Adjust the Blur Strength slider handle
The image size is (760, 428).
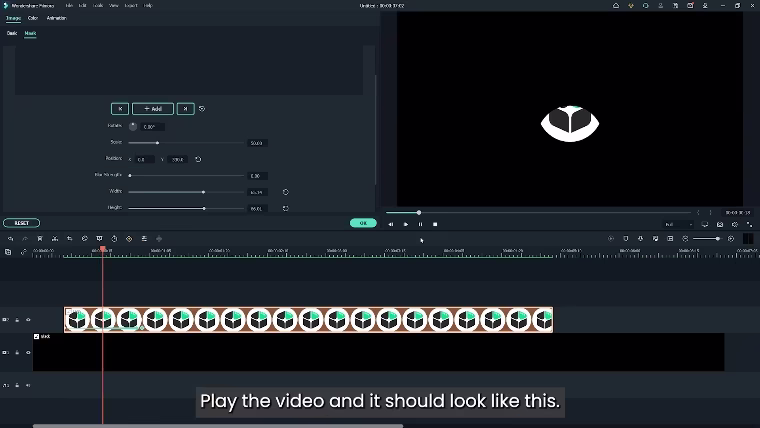(x=130, y=175)
